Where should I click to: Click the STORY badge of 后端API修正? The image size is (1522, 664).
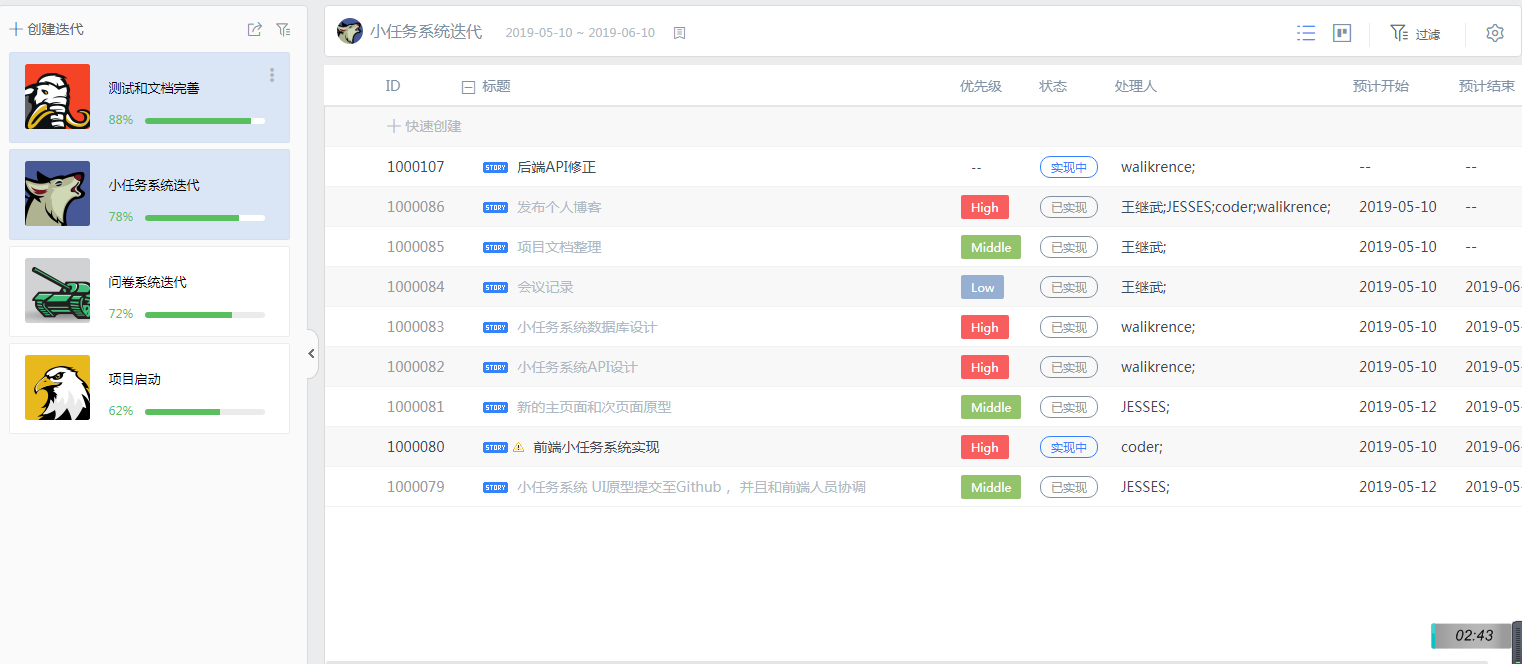(x=495, y=167)
